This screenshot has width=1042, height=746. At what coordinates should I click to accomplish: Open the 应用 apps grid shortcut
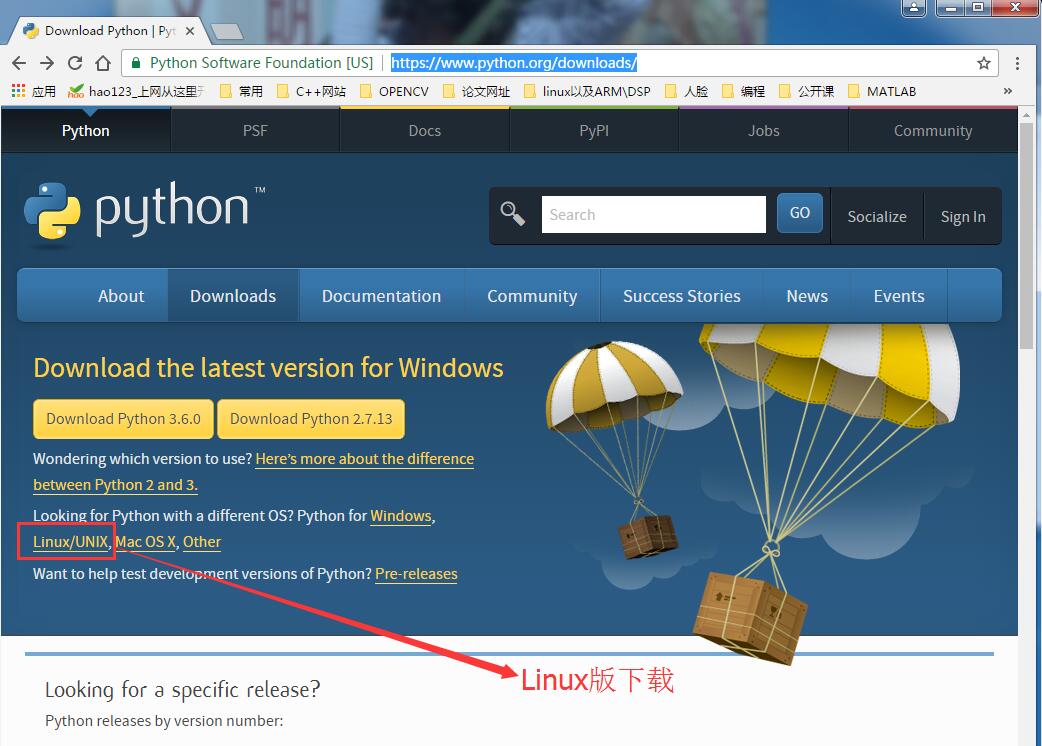(34, 91)
